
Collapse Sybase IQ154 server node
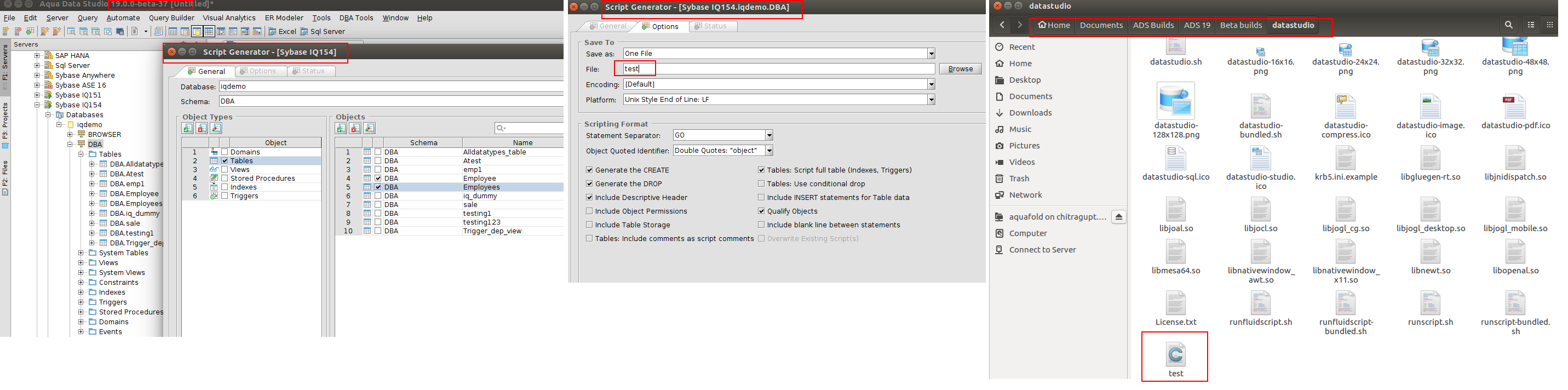click(37, 105)
